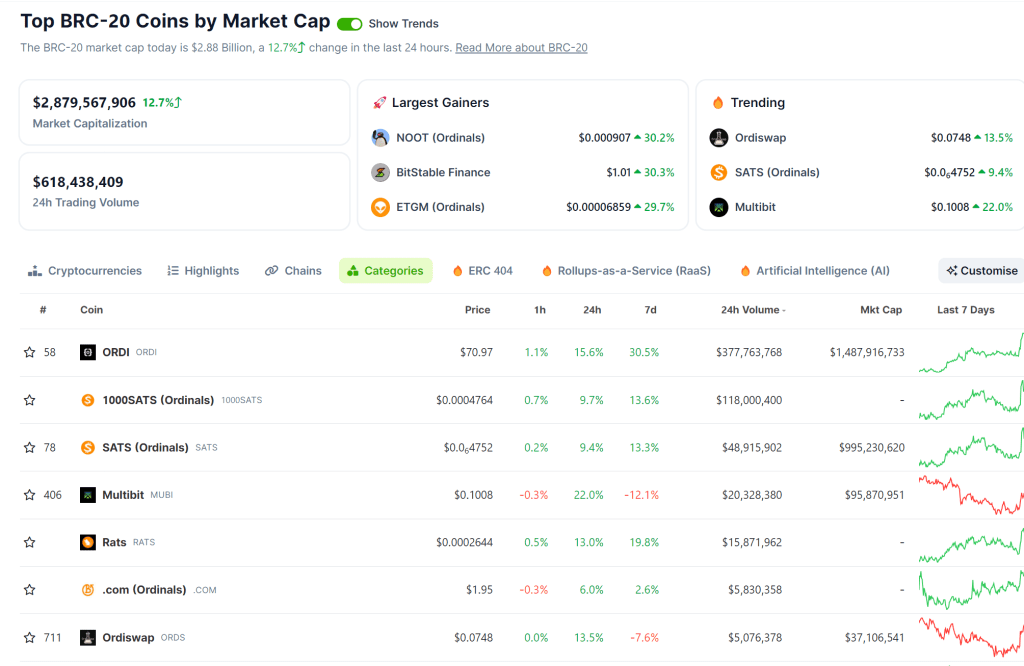Sort by the 24h Volume column header
The width and height of the screenshot is (1024, 666).
click(x=752, y=310)
